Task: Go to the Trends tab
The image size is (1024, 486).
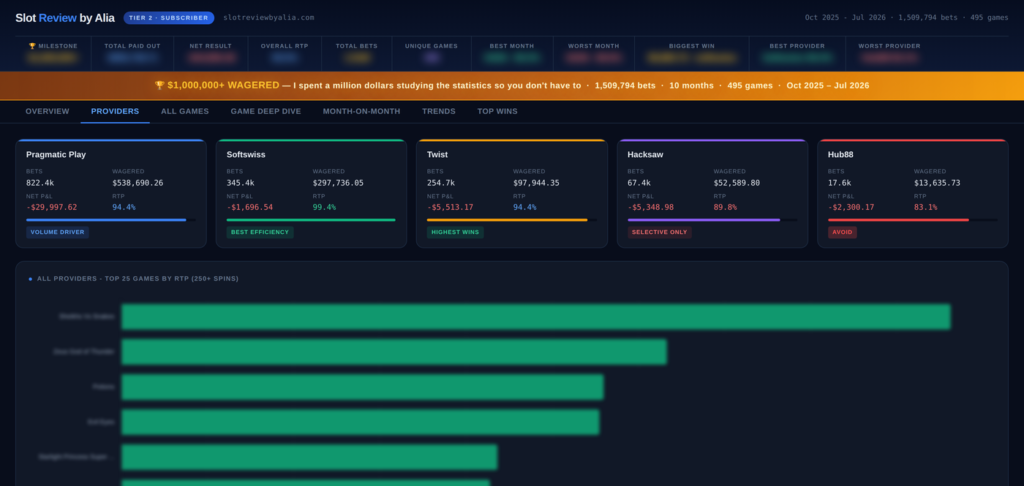Action: pos(439,112)
